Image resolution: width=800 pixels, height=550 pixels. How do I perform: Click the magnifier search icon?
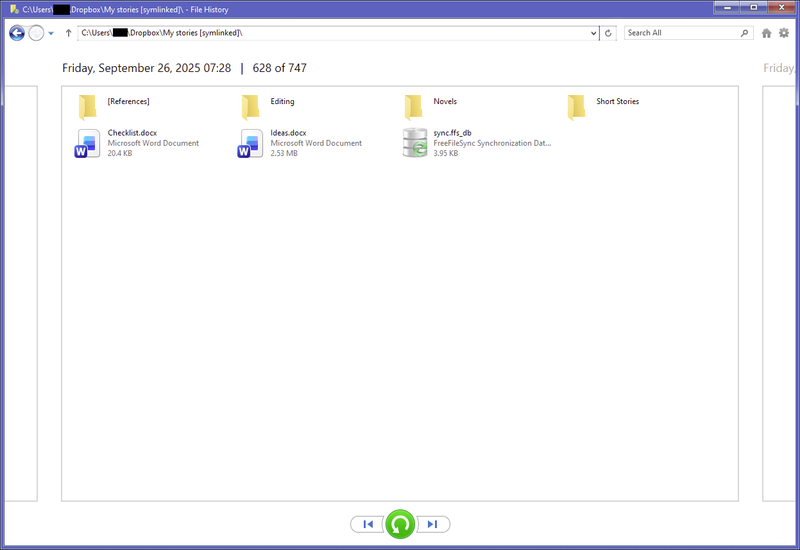(x=745, y=33)
